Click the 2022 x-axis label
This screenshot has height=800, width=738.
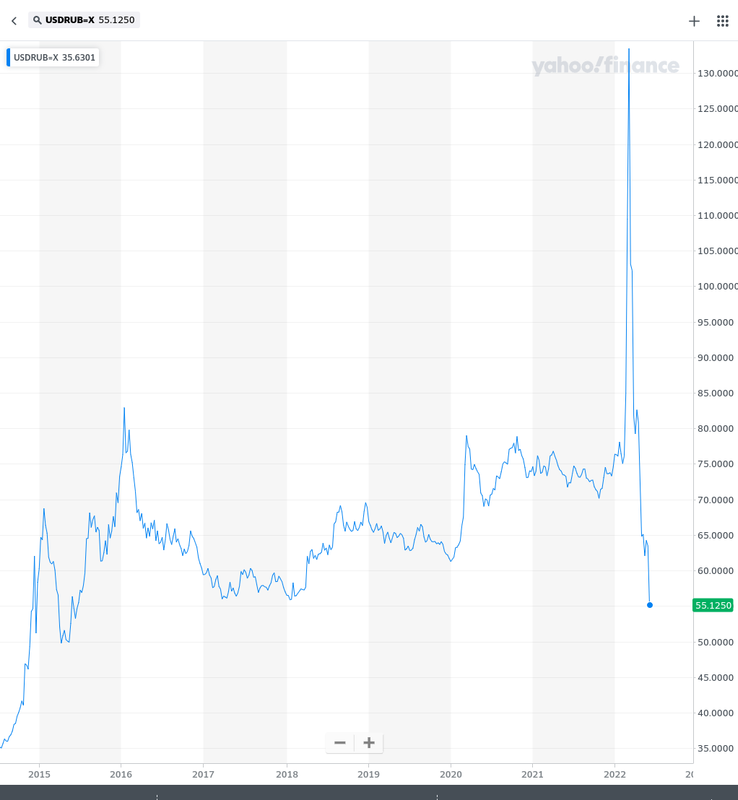point(614,774)
